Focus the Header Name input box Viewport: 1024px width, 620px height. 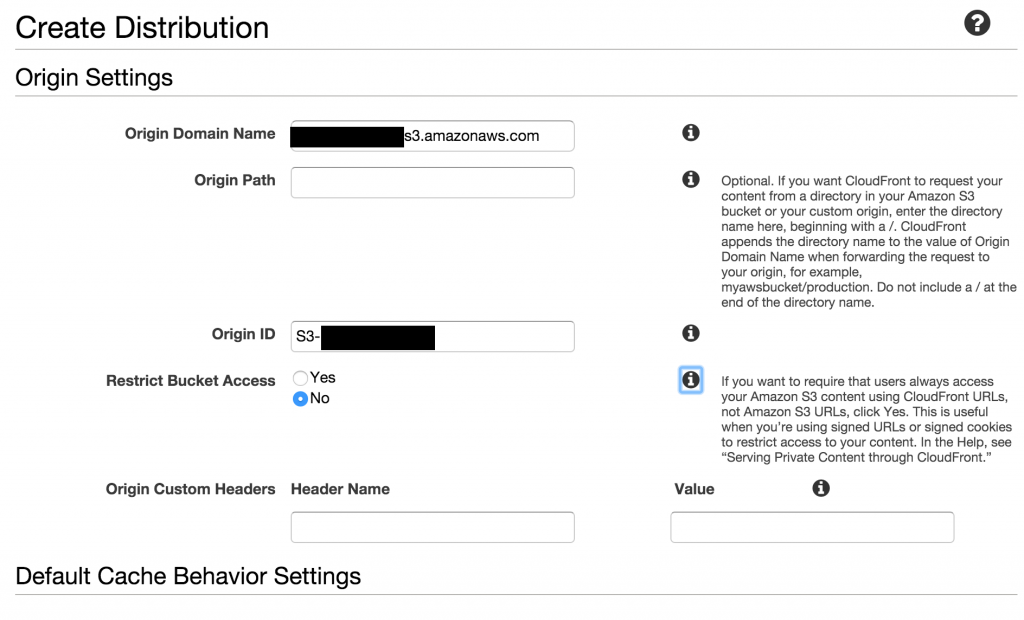coord(432,527)
